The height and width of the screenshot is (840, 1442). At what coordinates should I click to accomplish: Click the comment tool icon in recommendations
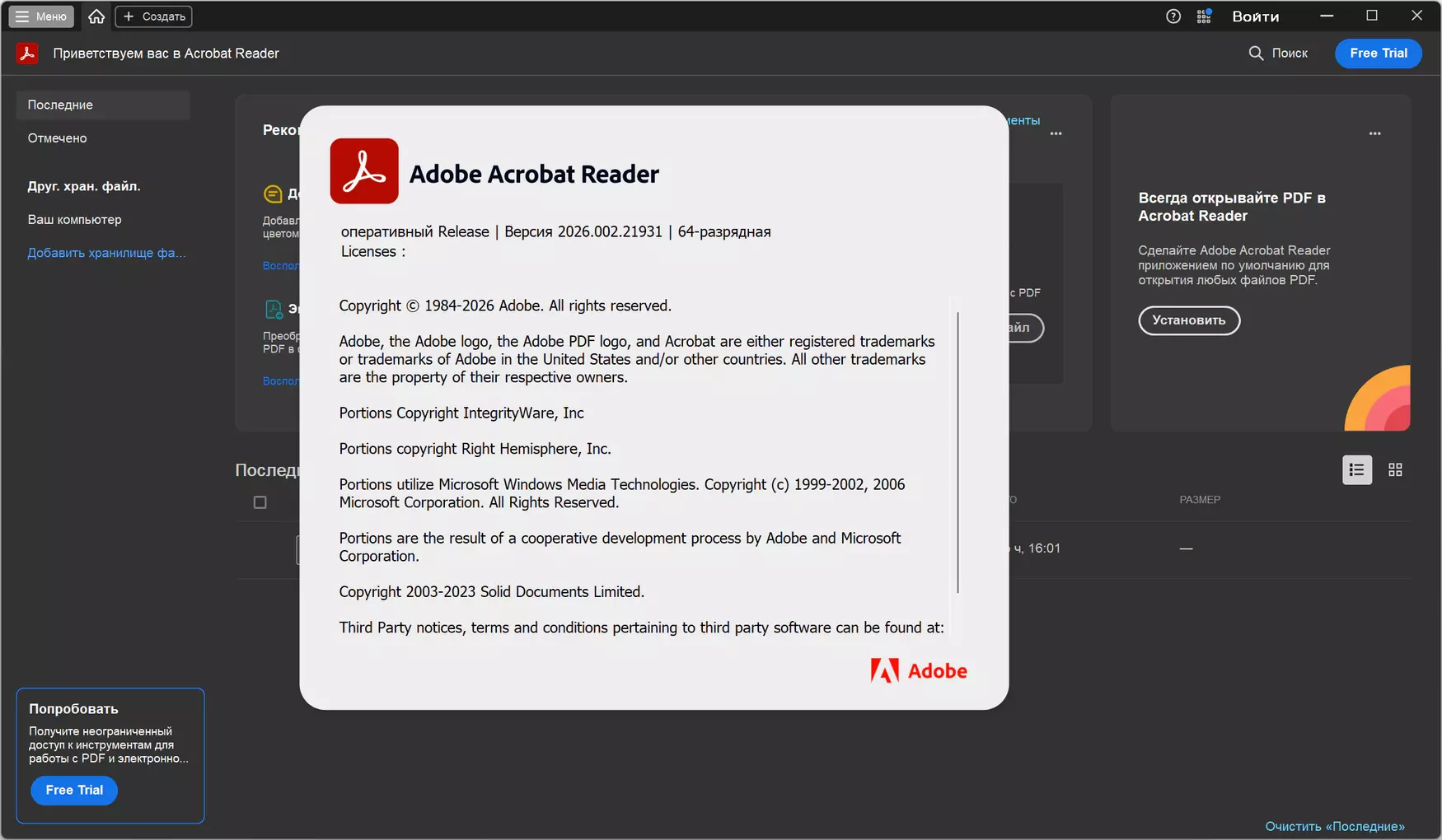[273, 194]
